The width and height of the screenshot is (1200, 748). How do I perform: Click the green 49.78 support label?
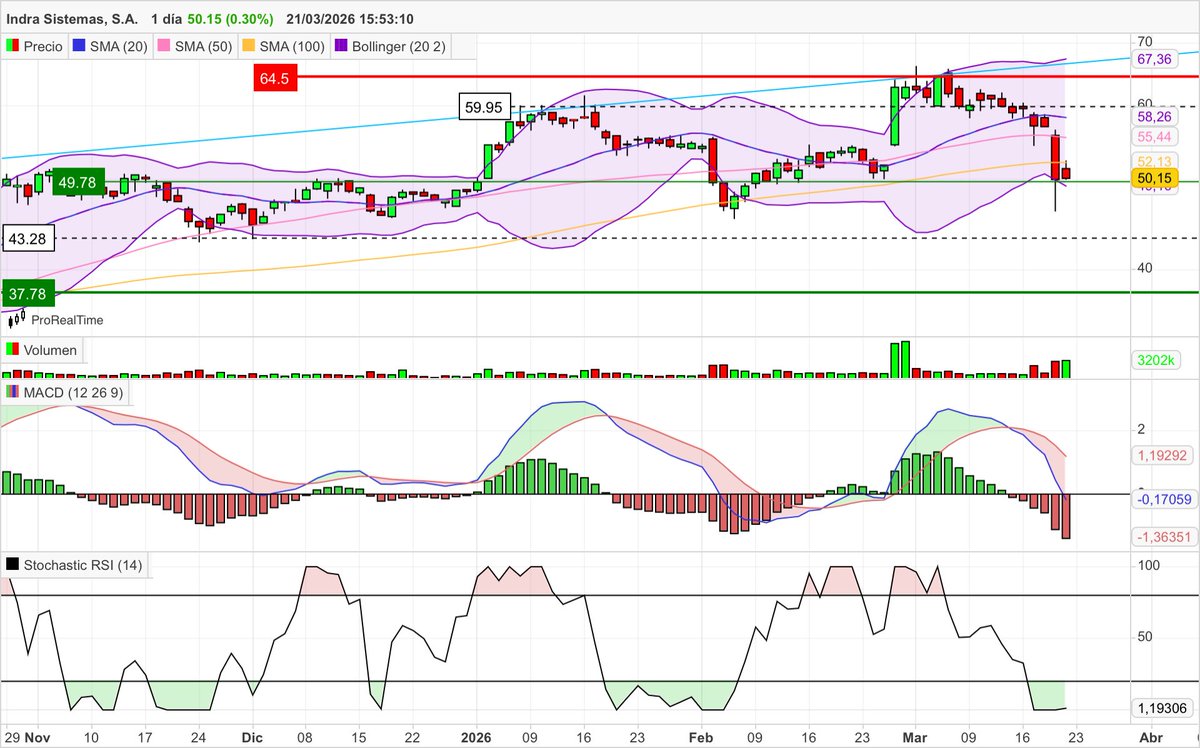point(77,182)
